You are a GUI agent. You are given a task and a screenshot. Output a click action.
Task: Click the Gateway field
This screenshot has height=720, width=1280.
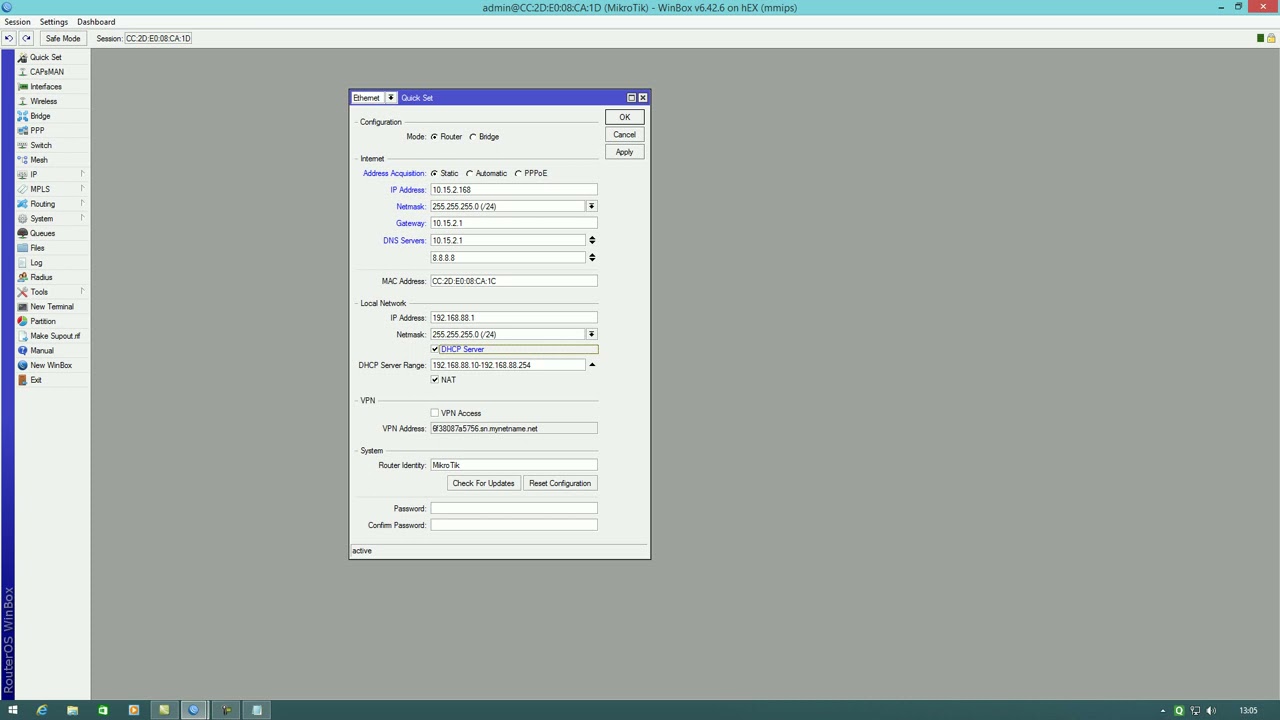click(514, 223)
